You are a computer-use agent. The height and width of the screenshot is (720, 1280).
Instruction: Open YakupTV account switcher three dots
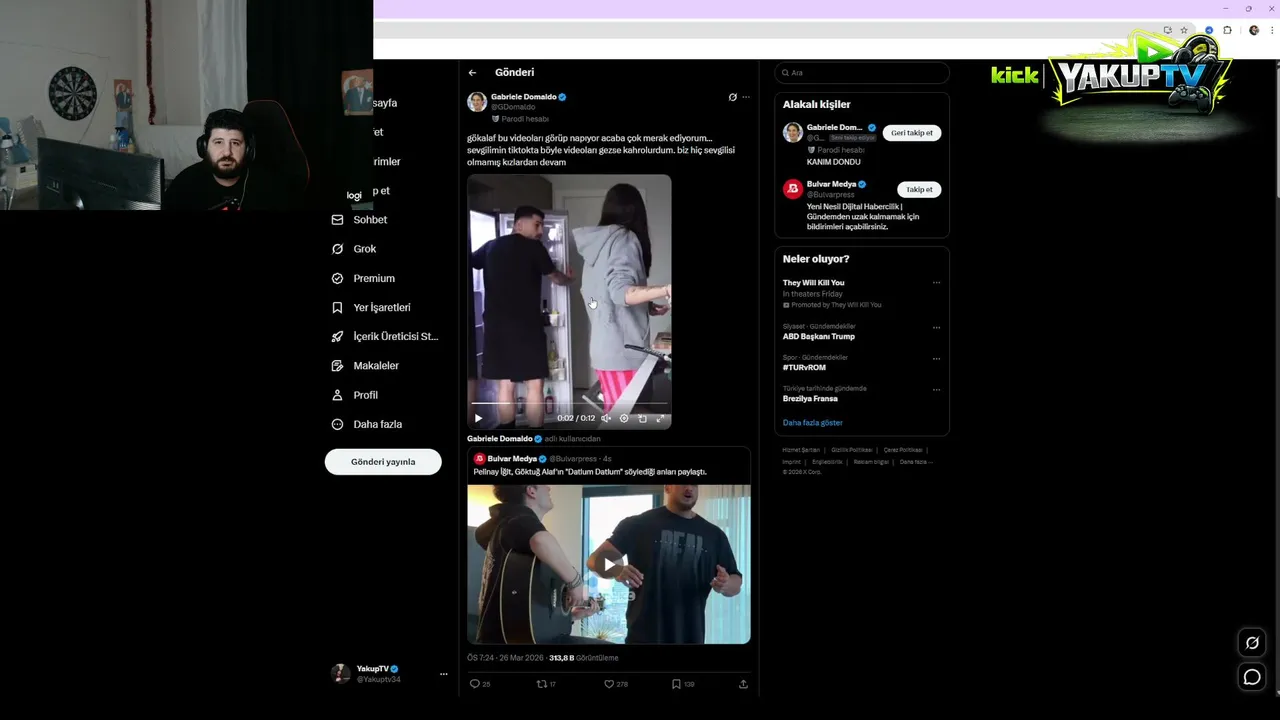point(443,674)
